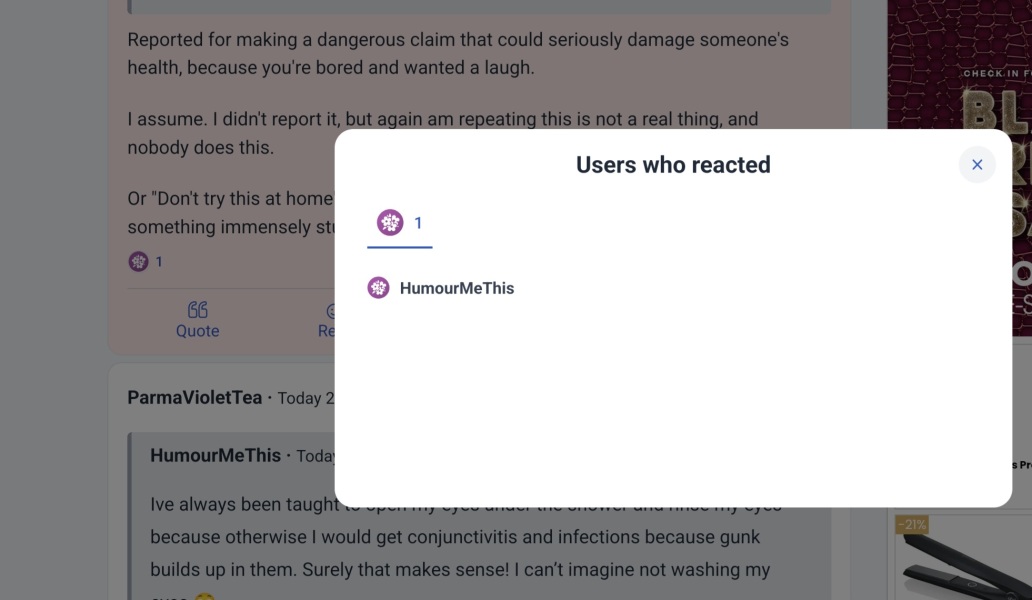Open the reaction count 1 under the post
The image size is (1032, 600).
click(159, 262)
